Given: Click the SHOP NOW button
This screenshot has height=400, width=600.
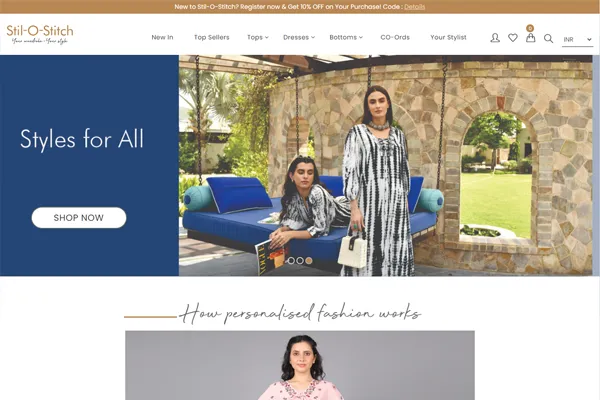Looking at the screenshot, I should [79, 218].
